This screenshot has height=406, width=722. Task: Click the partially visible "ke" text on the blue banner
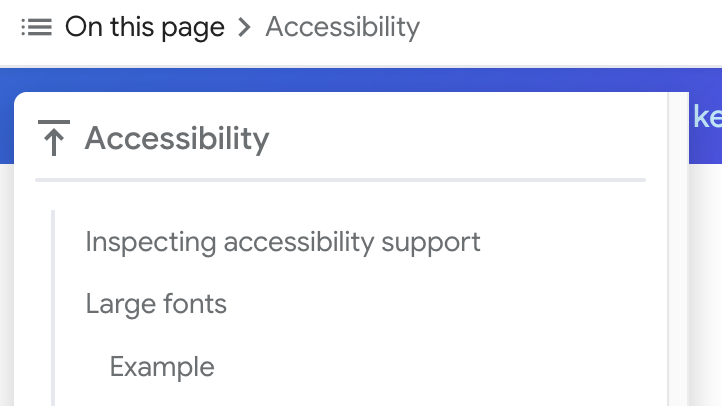click(x=707, y=117)
